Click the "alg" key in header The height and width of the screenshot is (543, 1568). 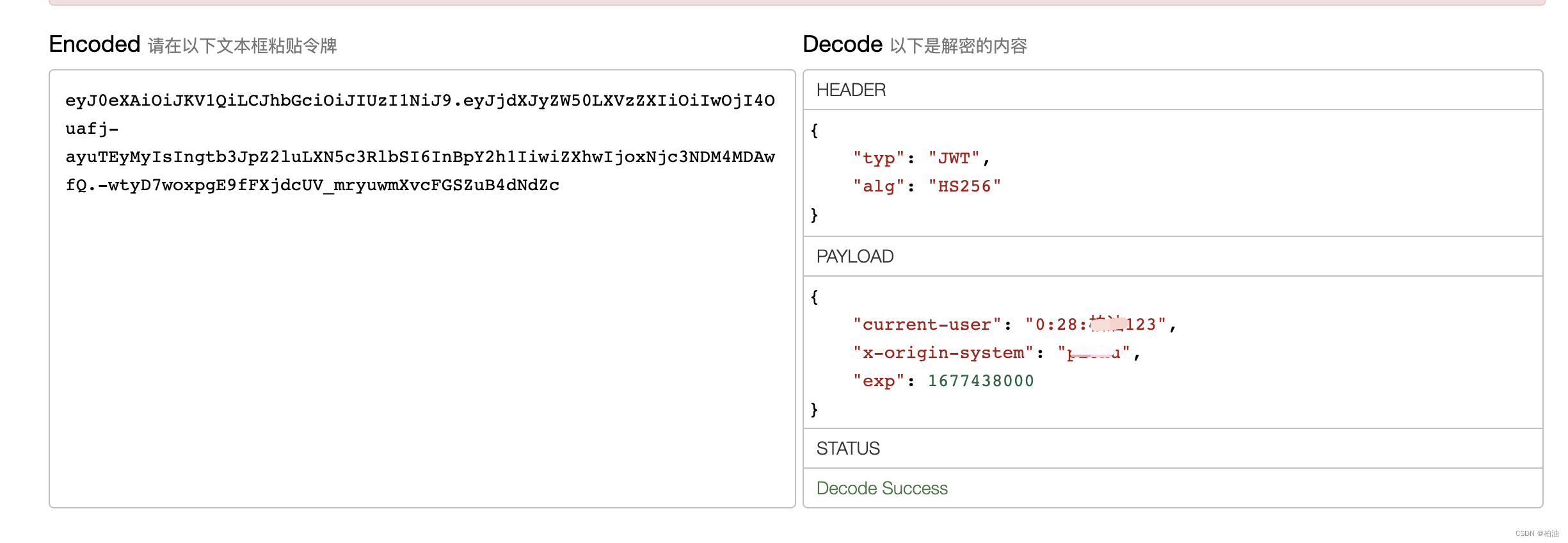[879, 186]
